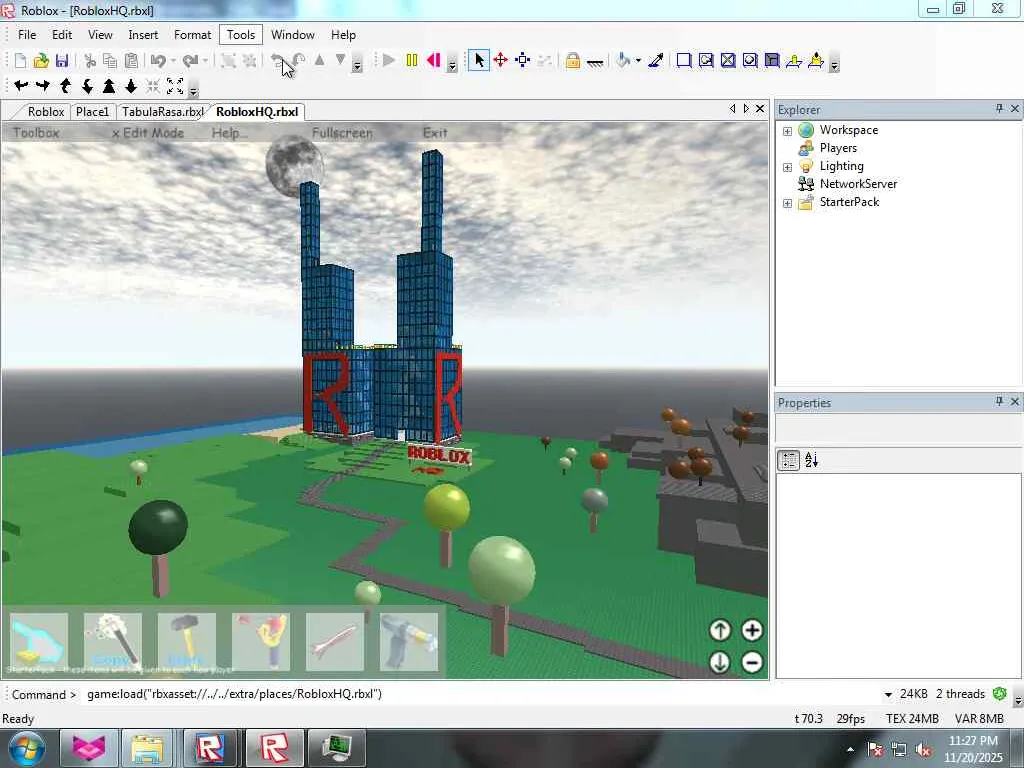Select the Hinge tool icon
This screenshot has width=1024, height=768.
[x=794, y=61]
